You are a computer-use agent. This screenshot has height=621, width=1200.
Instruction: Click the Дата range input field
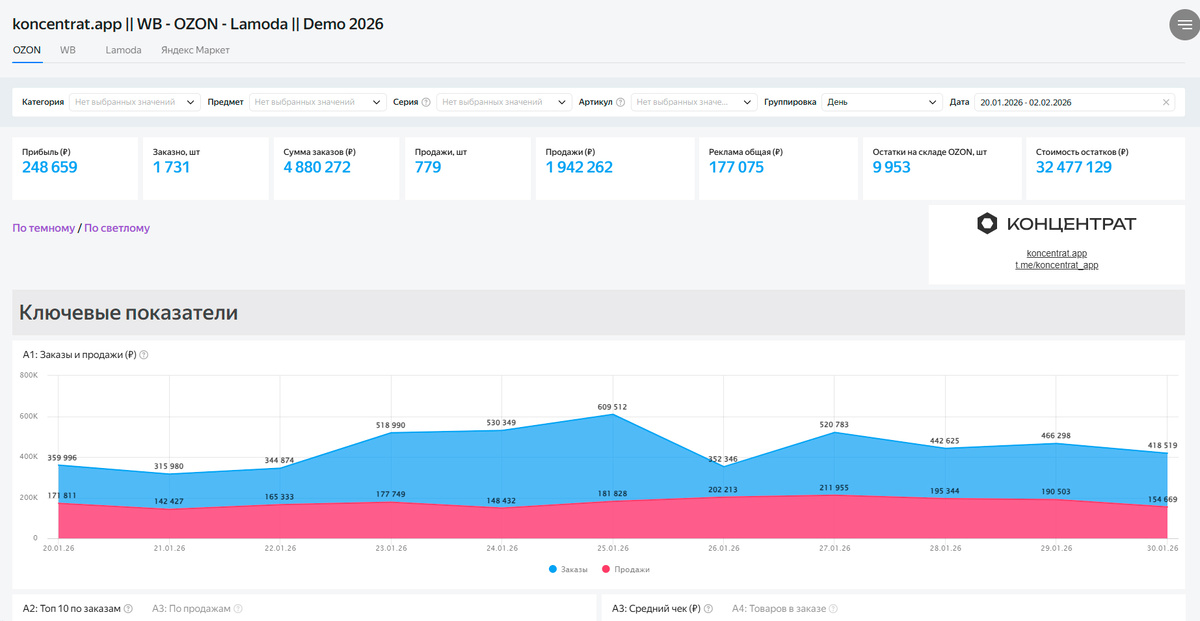click(x=1076, y=102)
